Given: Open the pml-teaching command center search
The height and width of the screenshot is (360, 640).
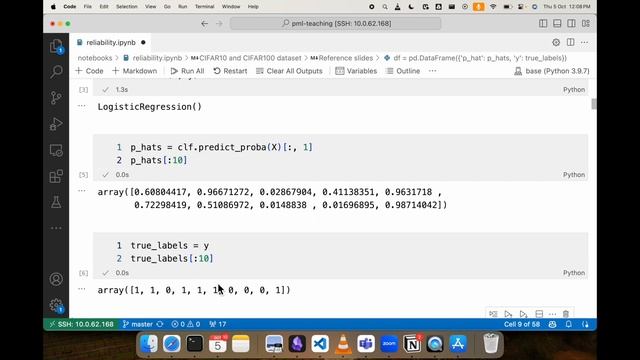Looking at the screenshot, I should pyautogui.click(x=336, y=24).
